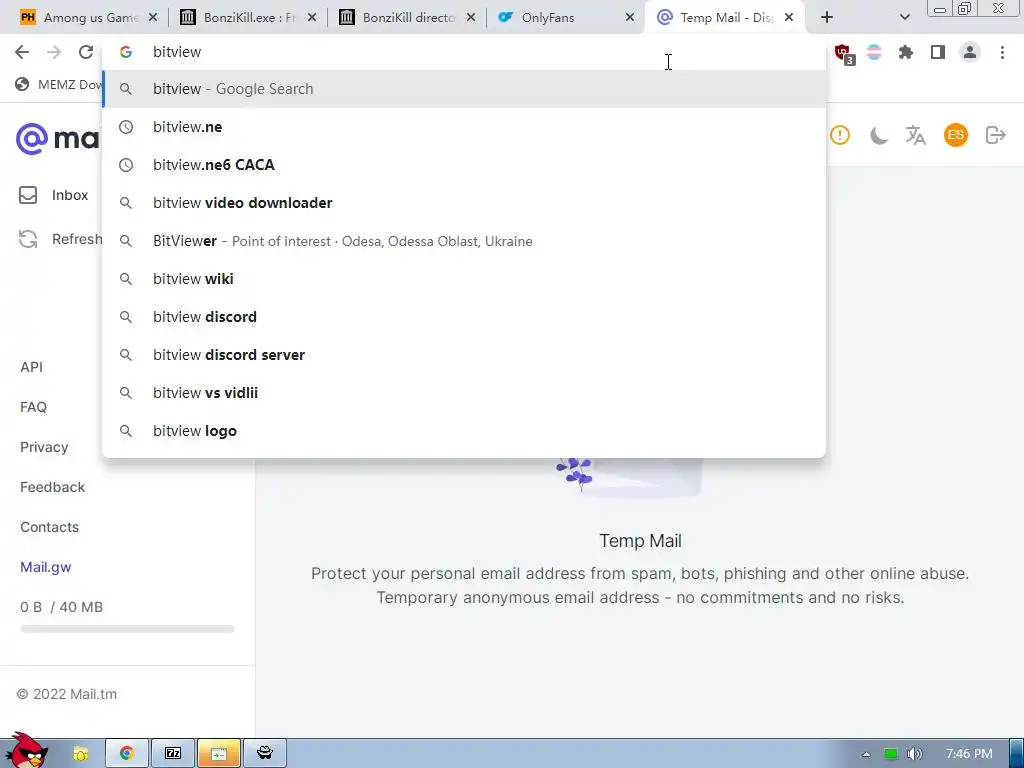
Task: Select 'bitview logo' suggestion
Action: [464, 431]
